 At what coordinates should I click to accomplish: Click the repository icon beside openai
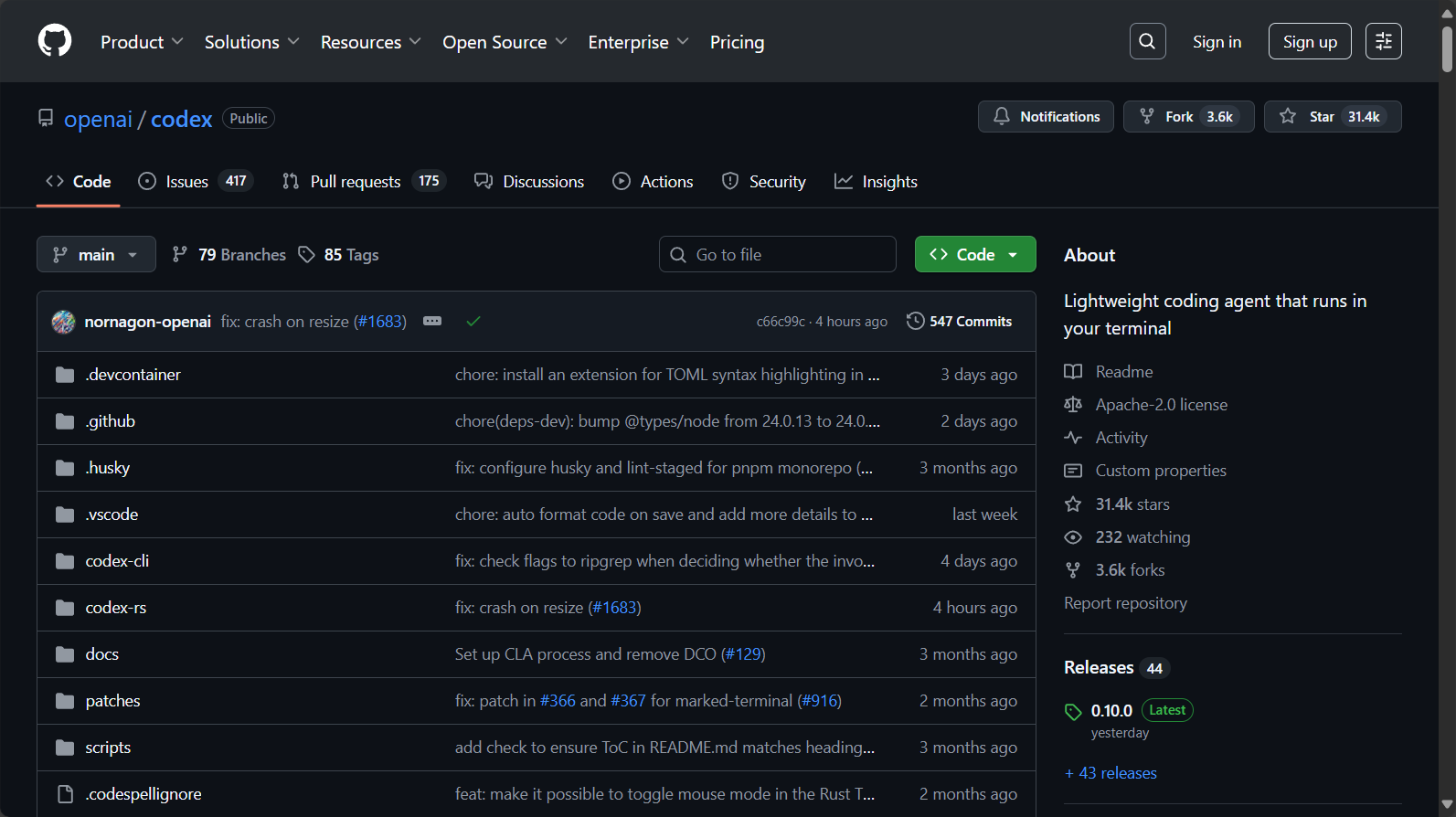[46, 118]
